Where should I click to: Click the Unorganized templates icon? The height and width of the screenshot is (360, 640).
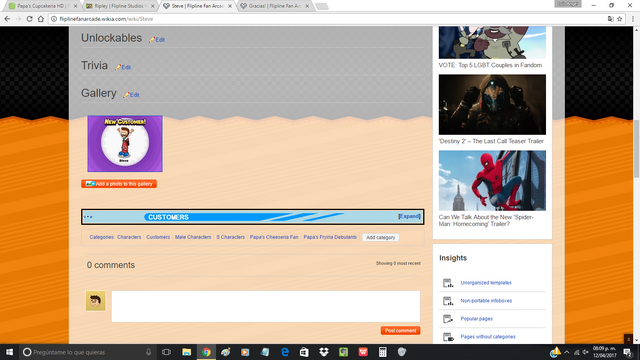coord(448,282)
